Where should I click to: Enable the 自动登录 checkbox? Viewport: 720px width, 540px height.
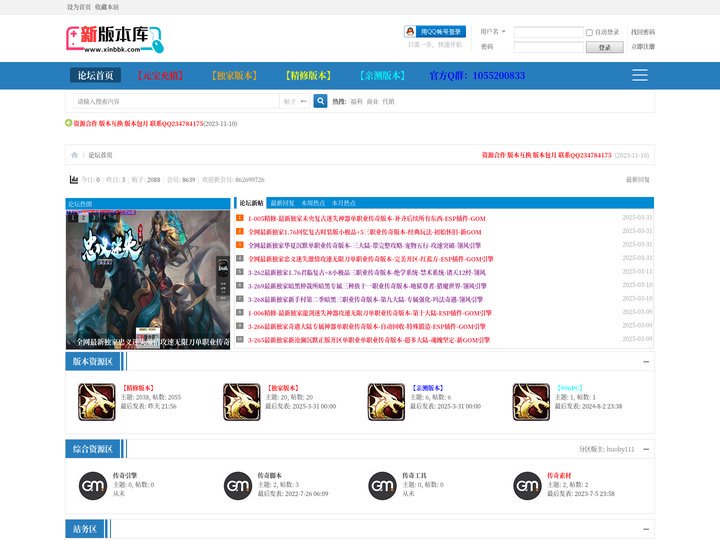589,33
